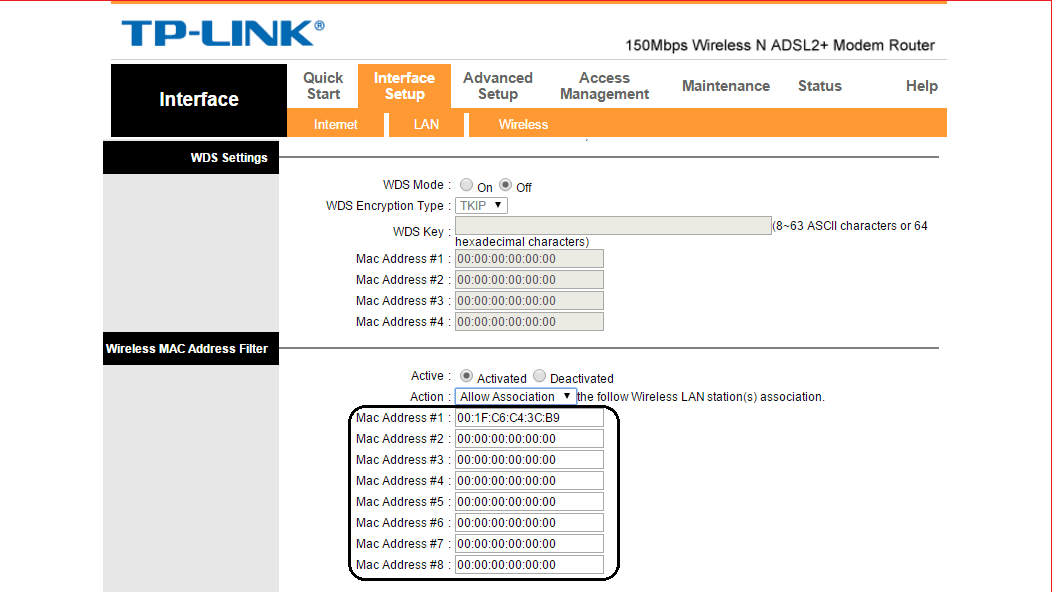This screenshot has width=1052, height=592.
Task: Switch to Advanced Setup tab
Action: [498, 86]
